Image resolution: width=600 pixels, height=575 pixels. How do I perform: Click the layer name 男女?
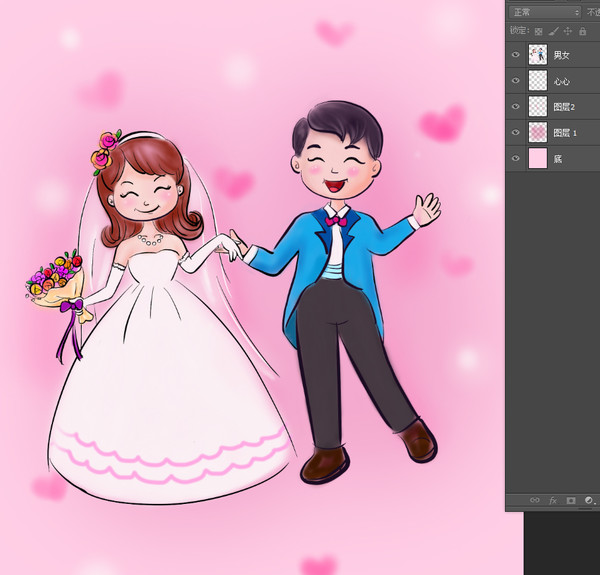pyautogui.click(x=561, y=55)
